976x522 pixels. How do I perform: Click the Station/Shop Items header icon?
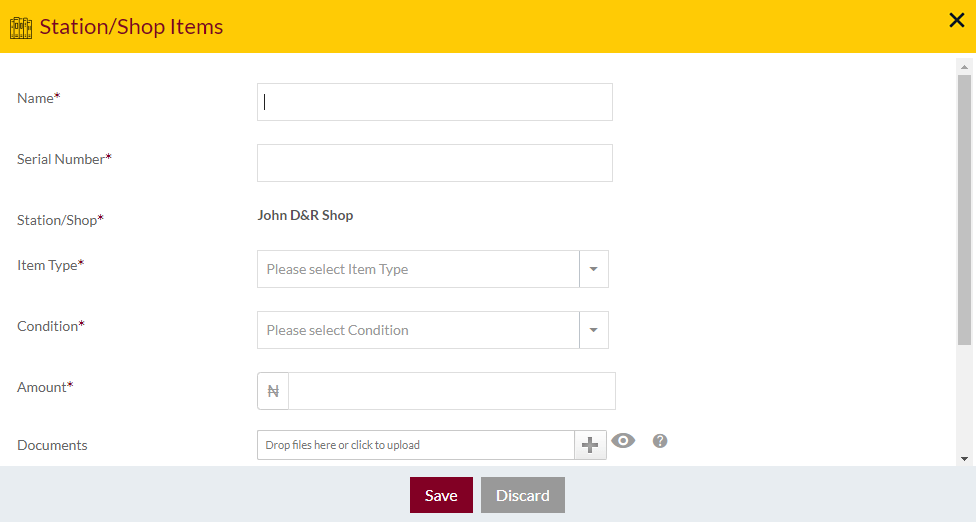pos(21,27)
